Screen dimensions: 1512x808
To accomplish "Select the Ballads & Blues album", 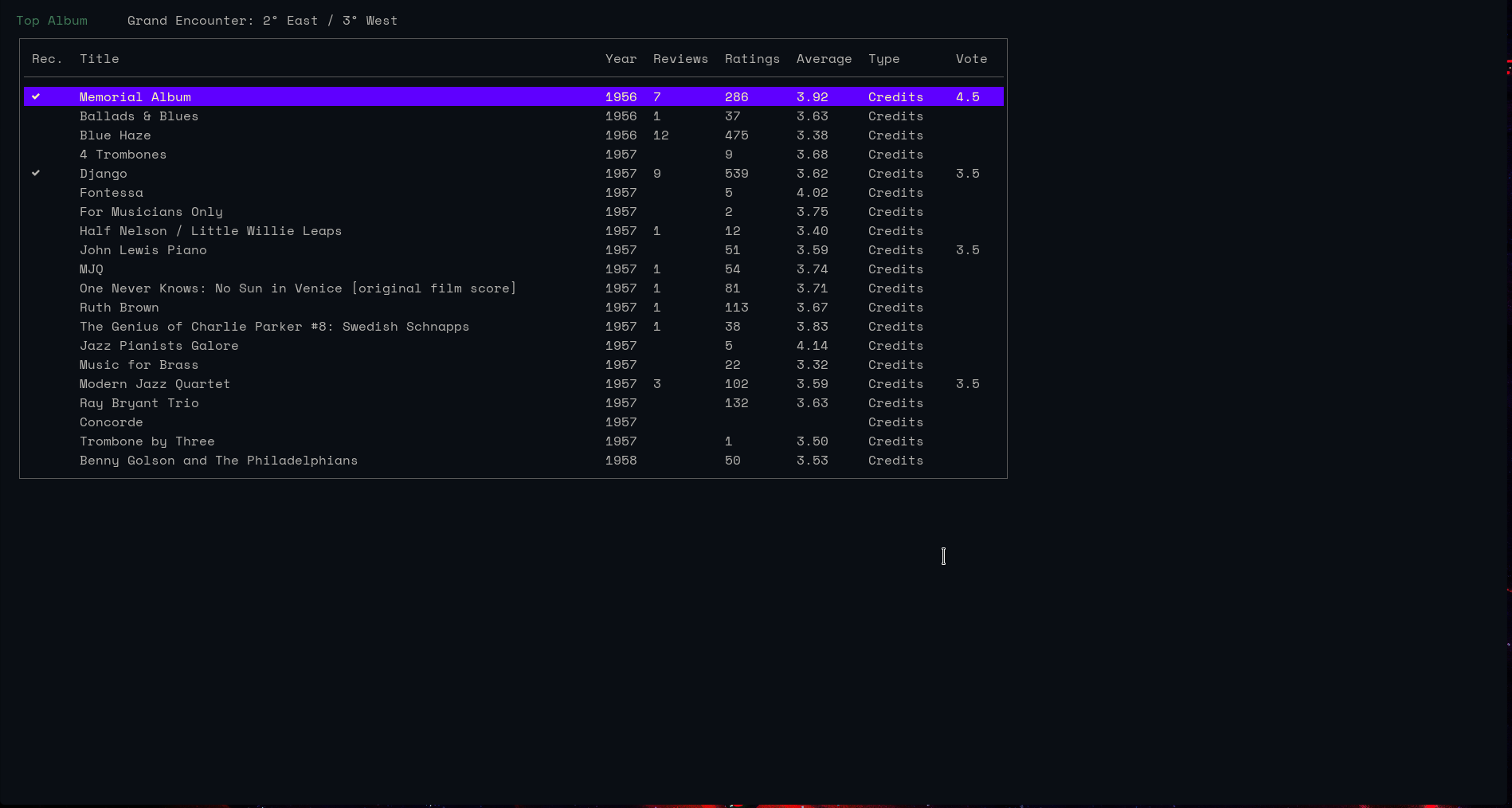I will tap(139, 116).
